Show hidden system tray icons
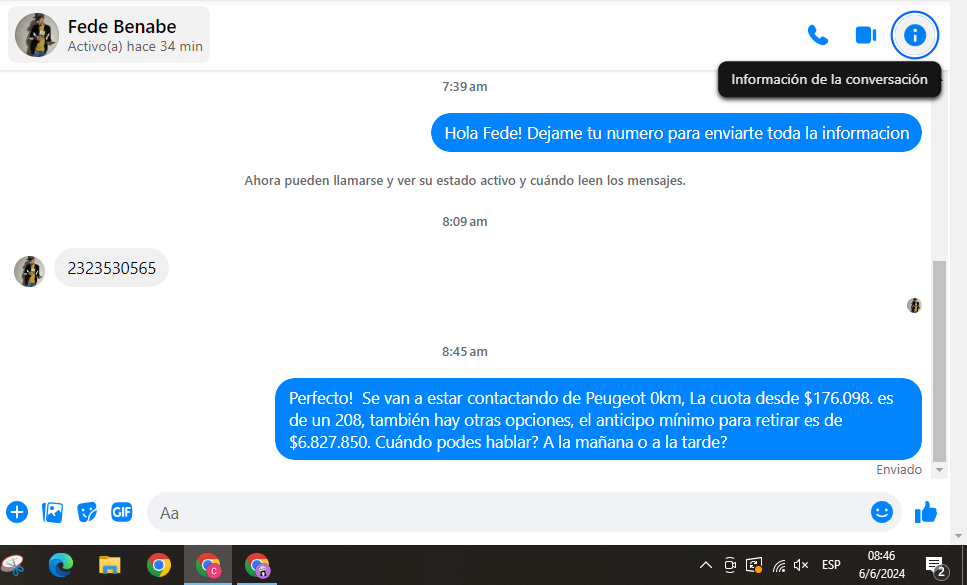967x585 pixels. 706,565
